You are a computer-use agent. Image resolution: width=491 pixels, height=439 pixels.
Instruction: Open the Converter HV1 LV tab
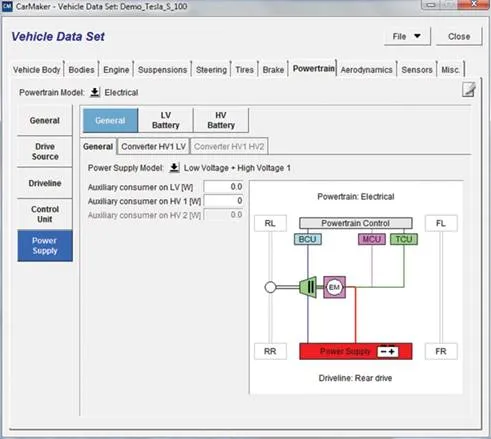(x=153, y=146)
